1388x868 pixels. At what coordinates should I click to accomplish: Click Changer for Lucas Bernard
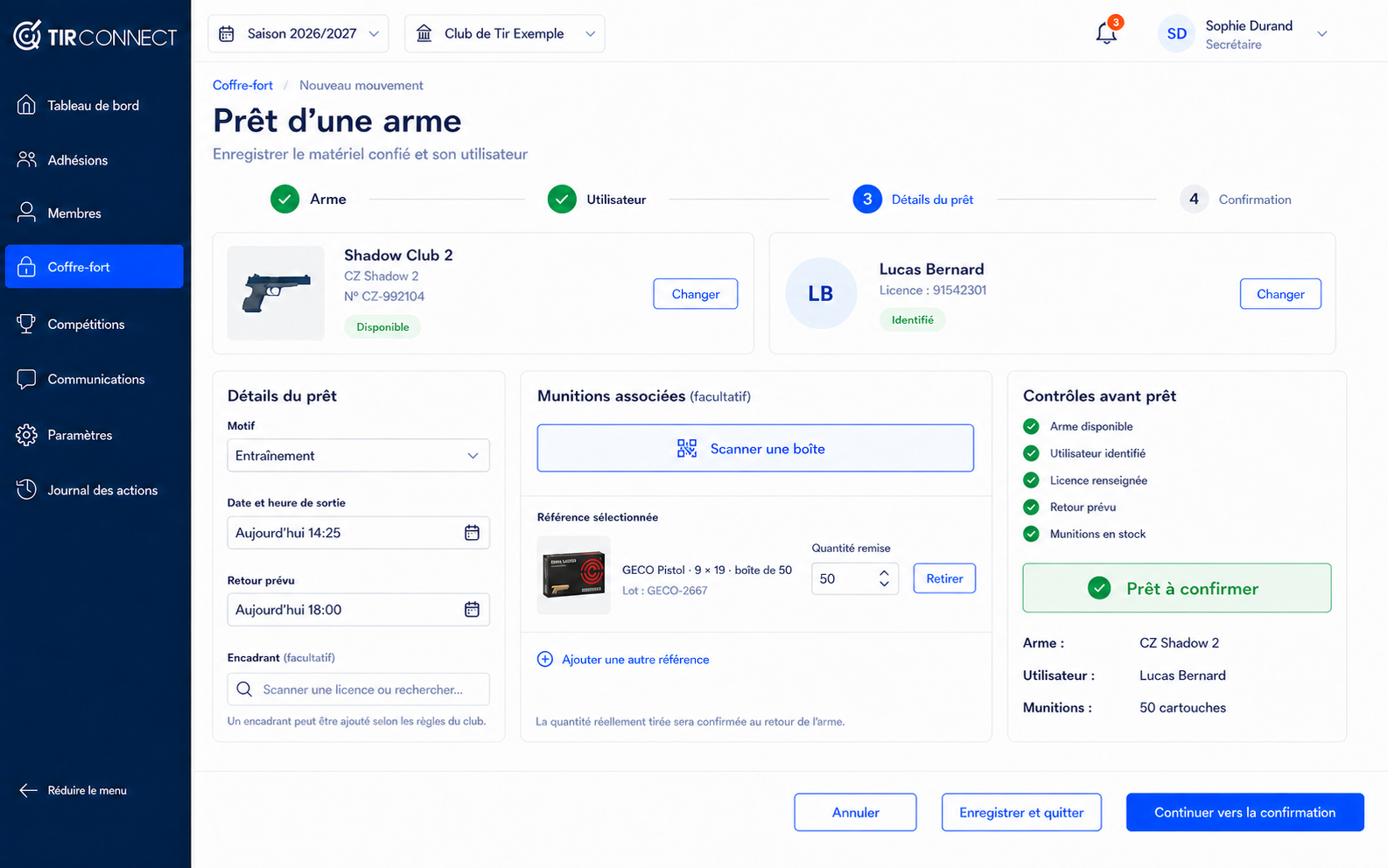coord(1280,294)
